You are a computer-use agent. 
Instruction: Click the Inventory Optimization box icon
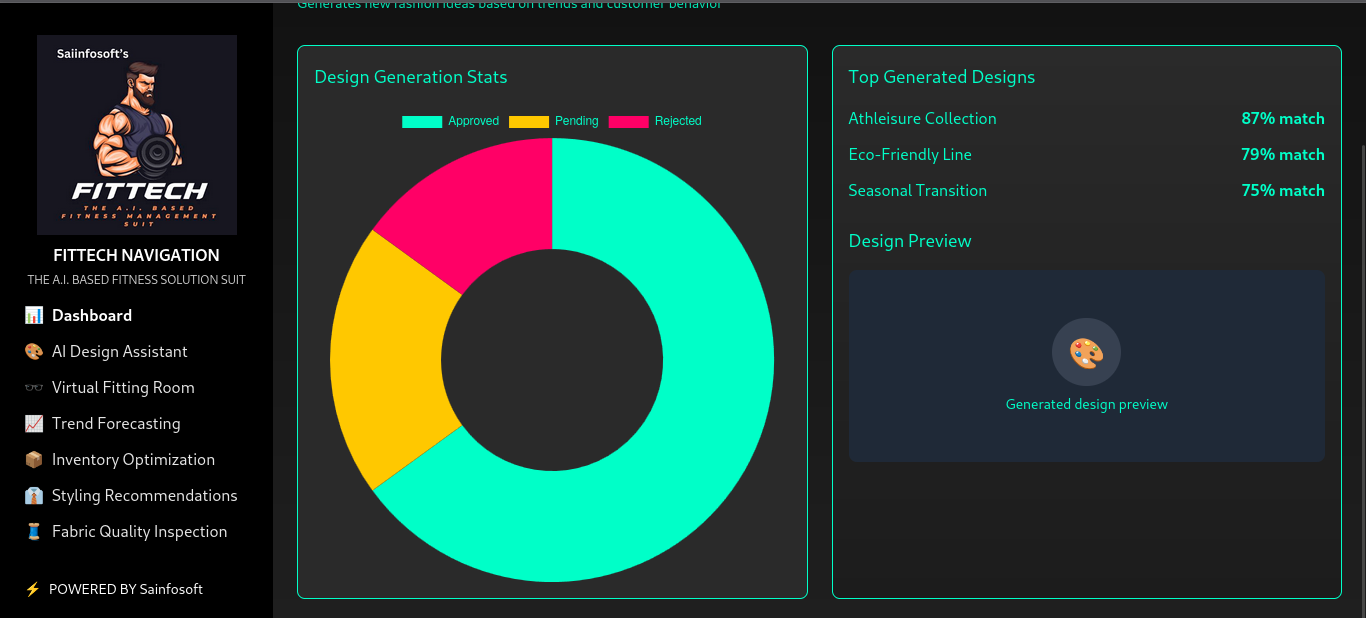34,460
